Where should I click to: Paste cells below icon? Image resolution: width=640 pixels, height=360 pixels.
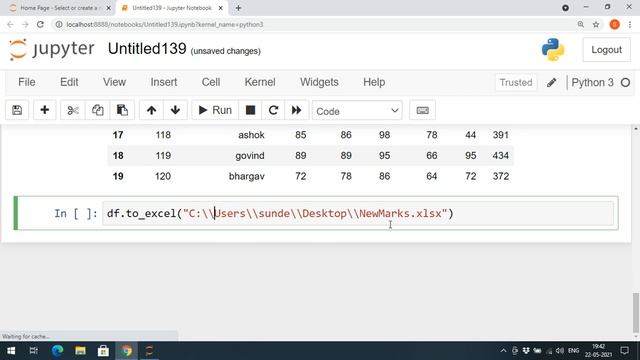point(122,110)
